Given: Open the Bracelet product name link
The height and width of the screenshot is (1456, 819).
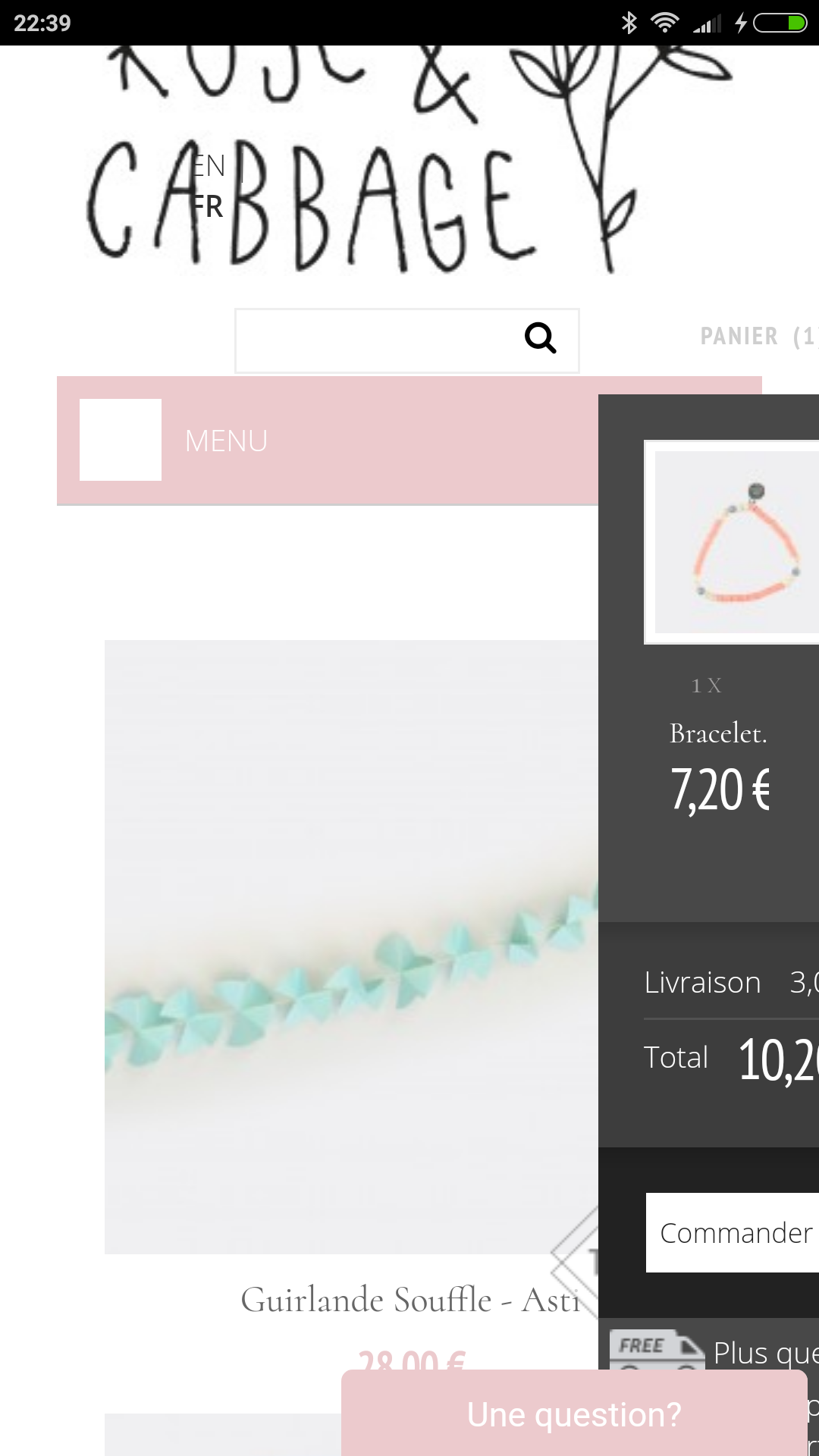Looking at the screenshot, I should 718,733.
